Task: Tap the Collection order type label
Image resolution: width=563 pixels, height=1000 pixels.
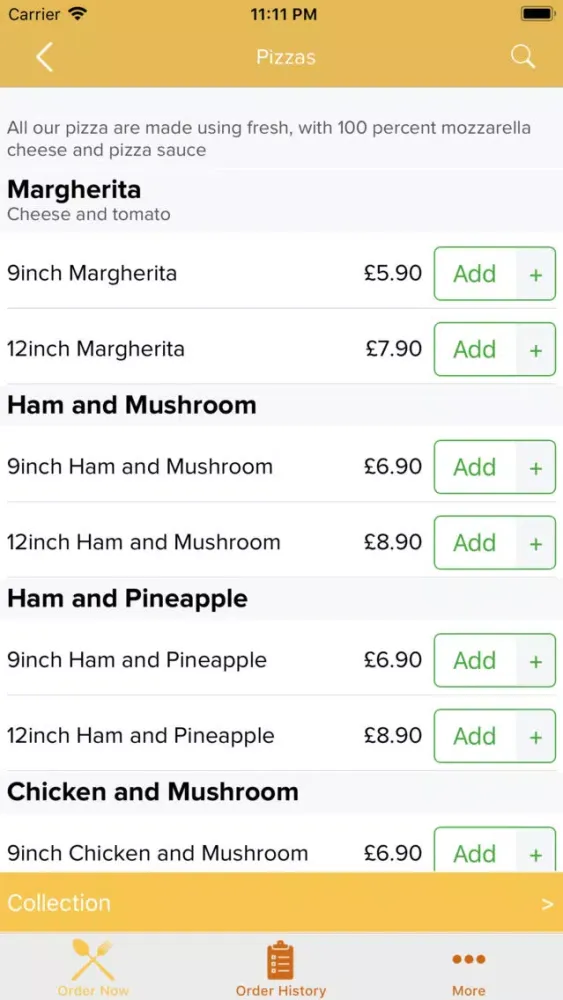Action: coord(59,903)
